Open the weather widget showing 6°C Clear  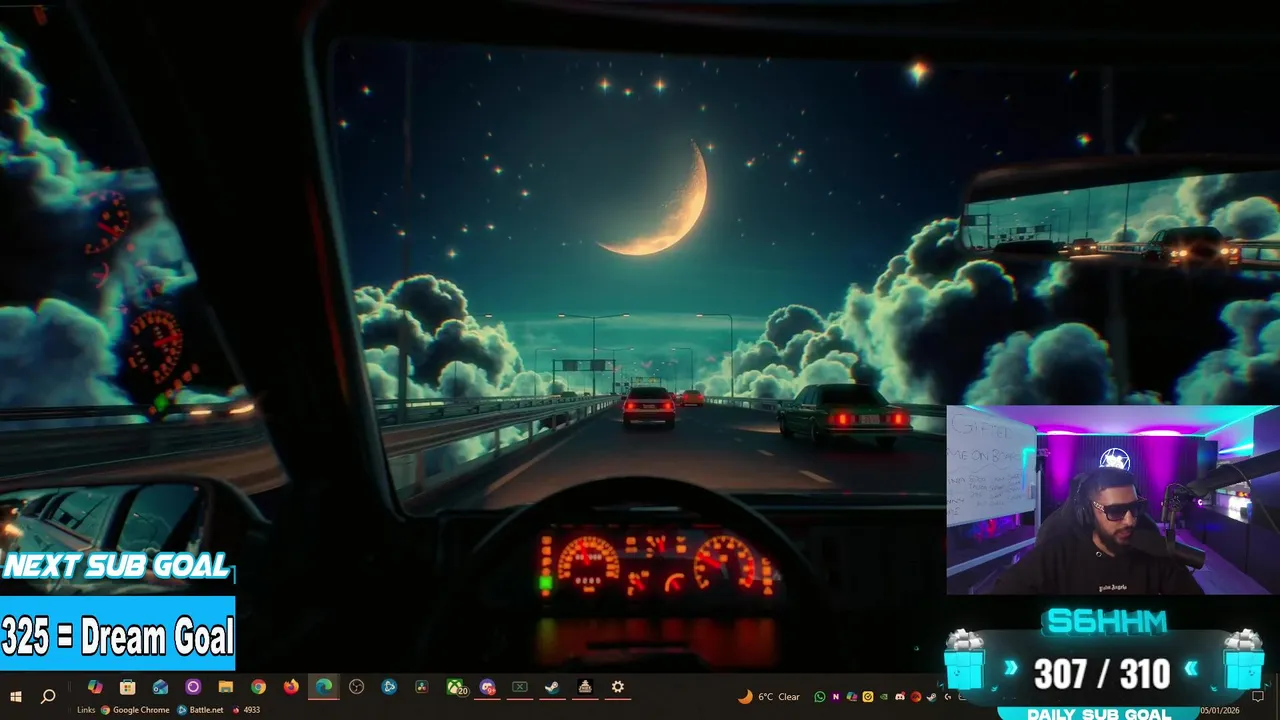[x=769, y=697]
